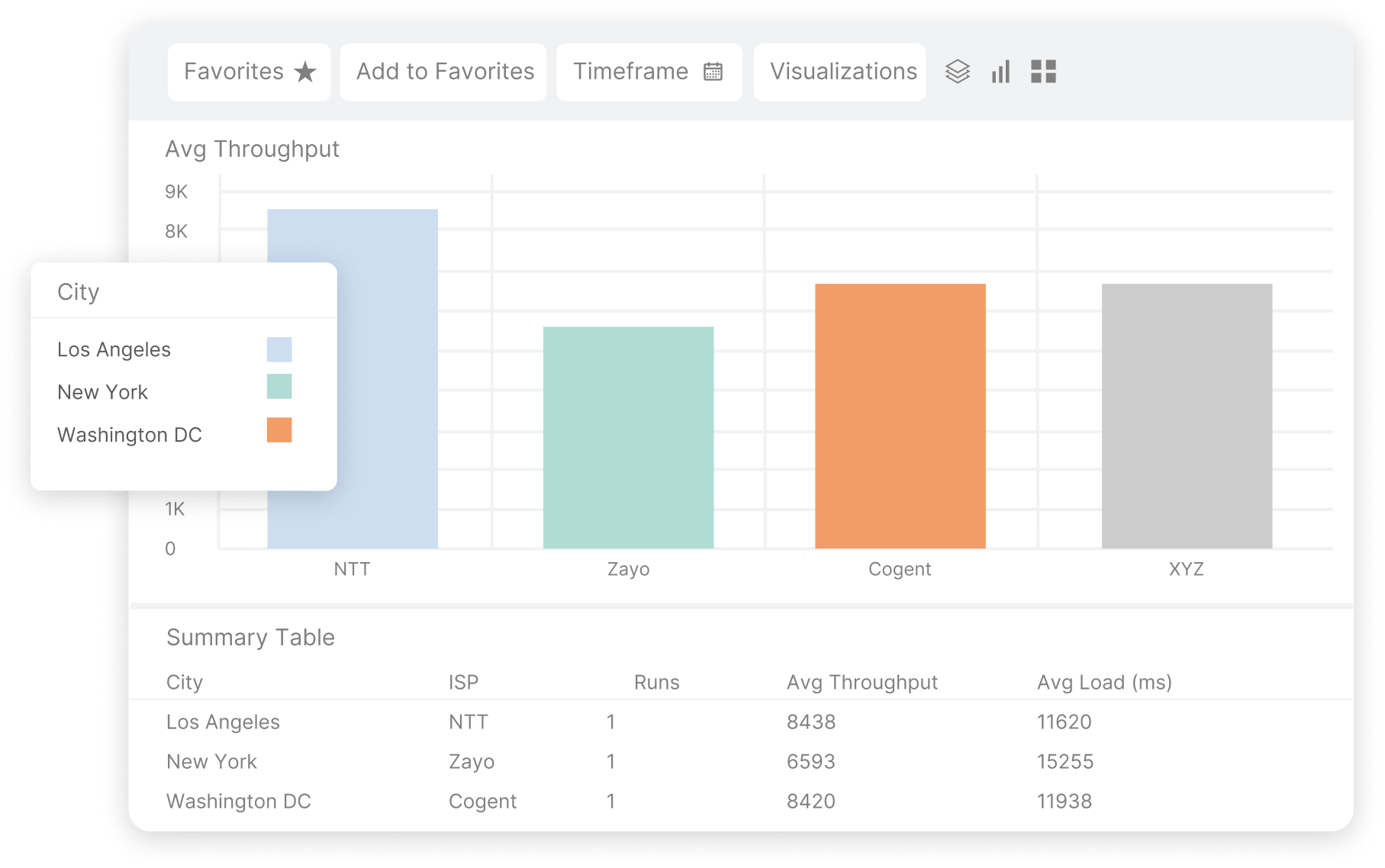Toggle New York series visibility
Viewport: 1385px width, 868px height.
103,392
